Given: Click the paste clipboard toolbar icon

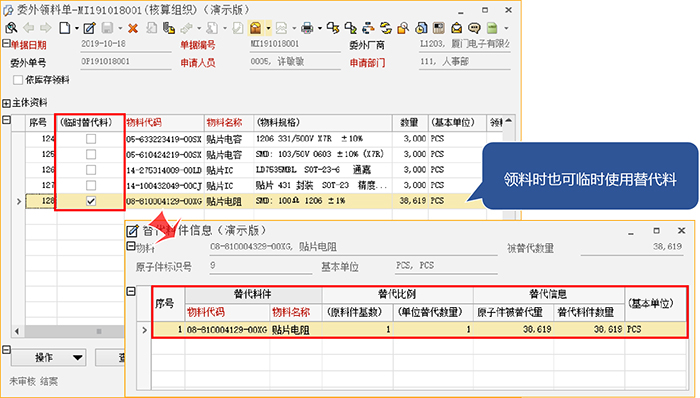Looking at the screenshot, I should pos(169,28).
